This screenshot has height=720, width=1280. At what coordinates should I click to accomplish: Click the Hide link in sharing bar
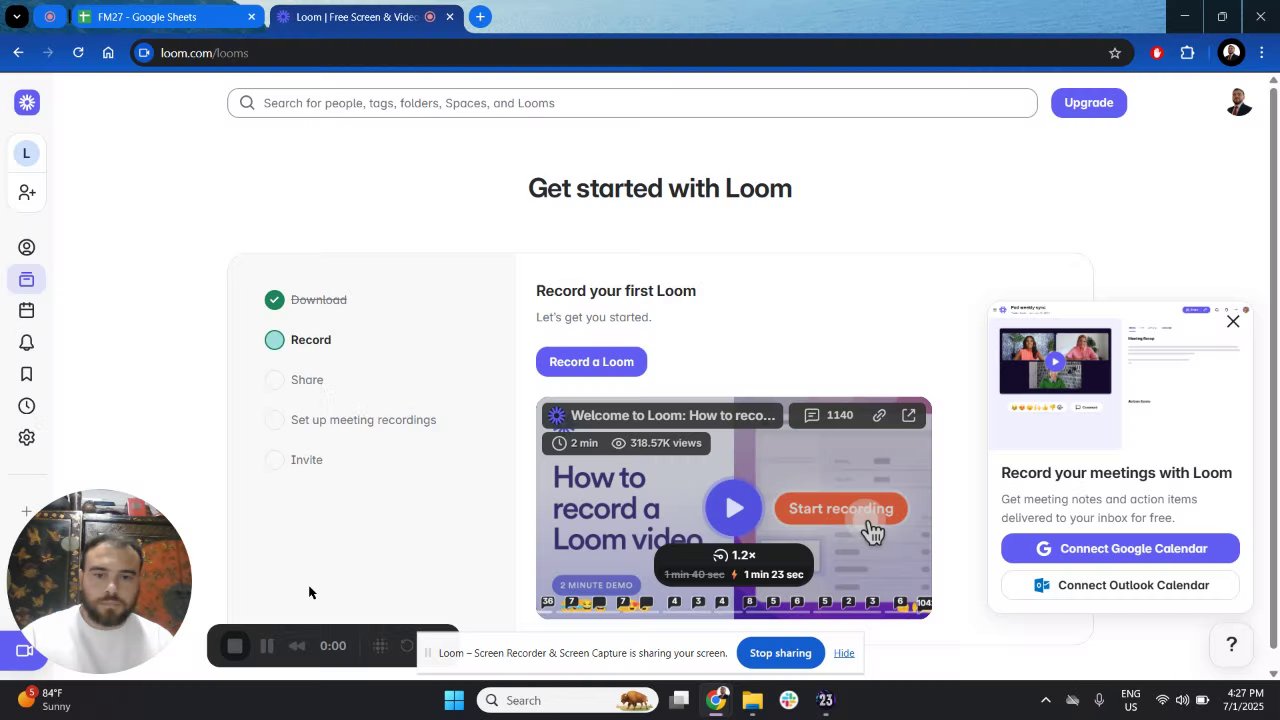844,653
